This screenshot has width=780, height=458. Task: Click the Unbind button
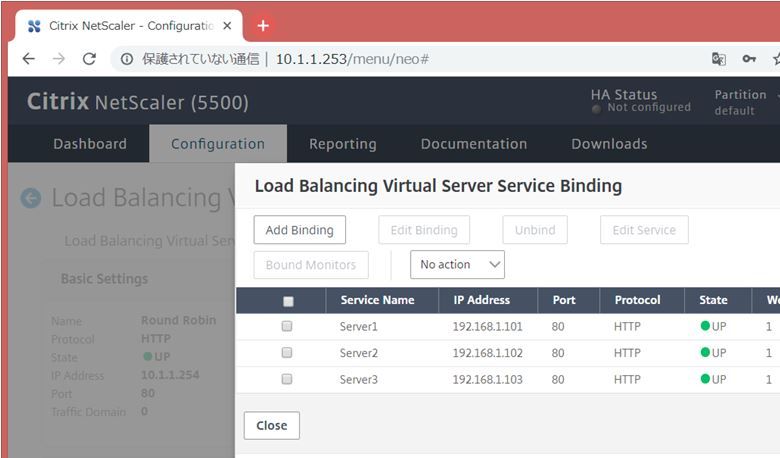535,230
